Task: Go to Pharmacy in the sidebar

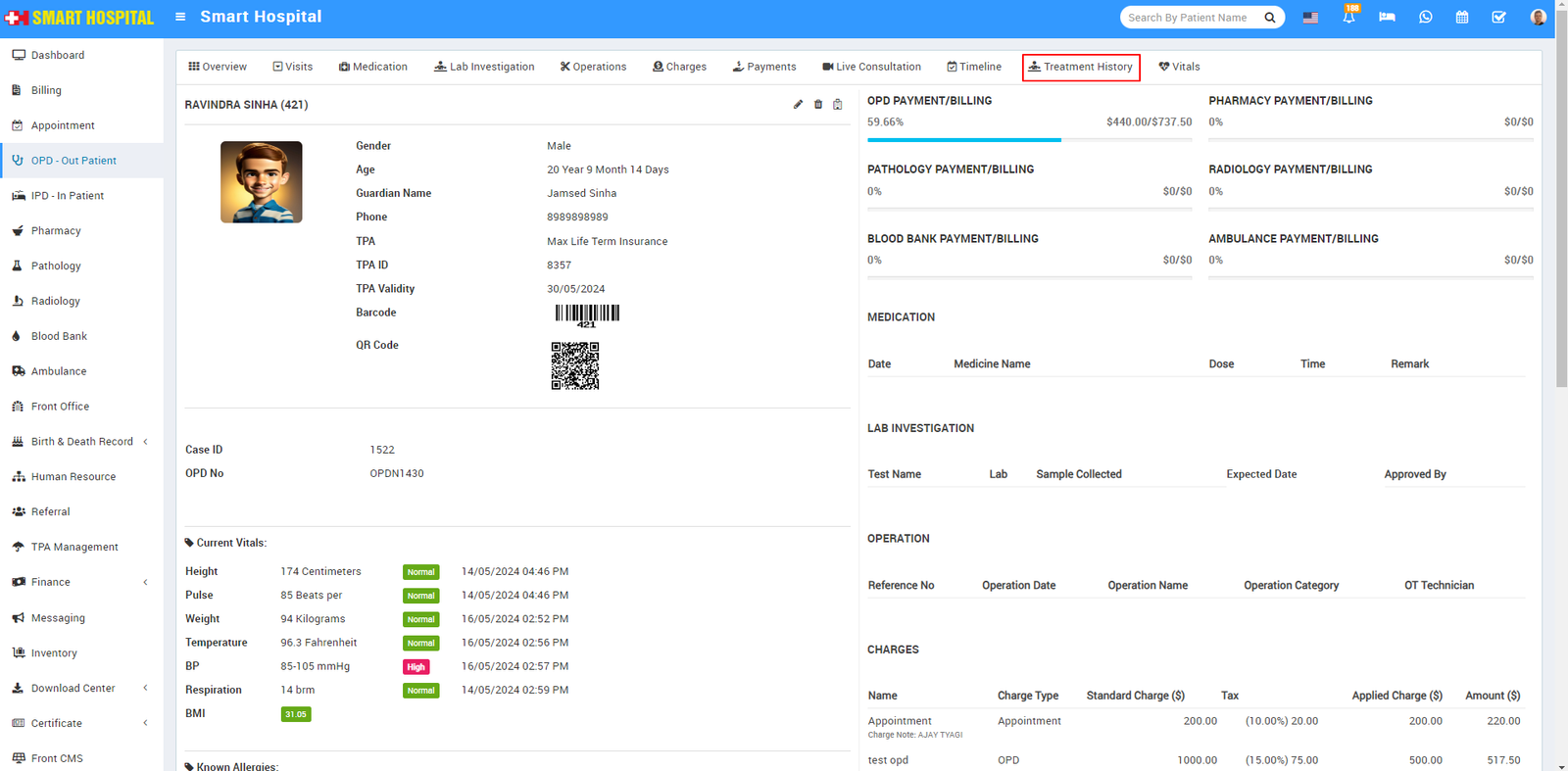Action: coord(56,231)
